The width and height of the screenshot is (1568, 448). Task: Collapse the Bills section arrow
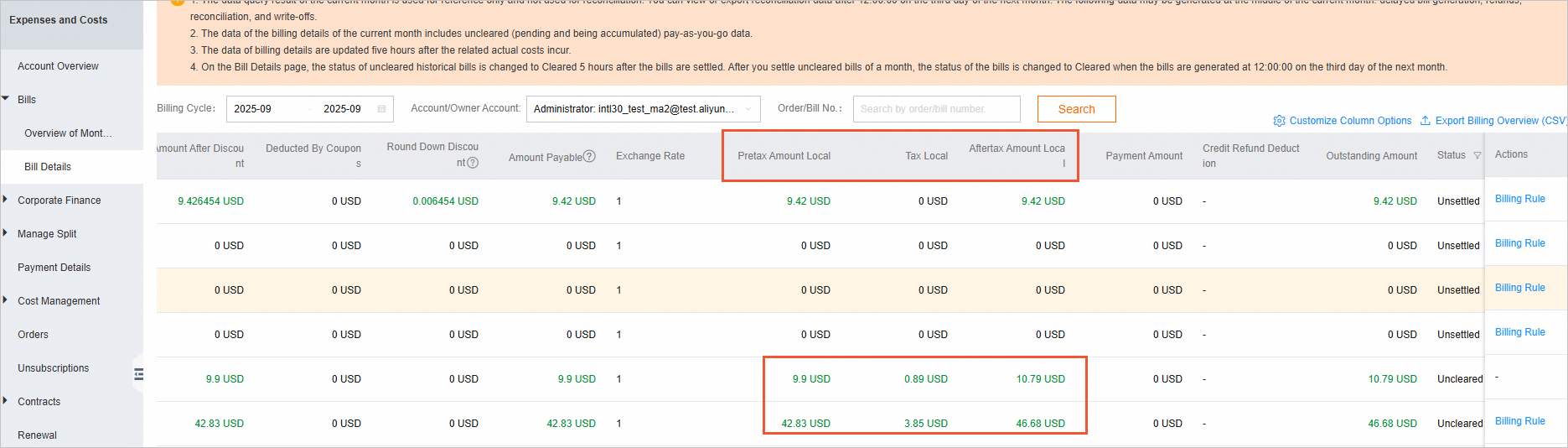[x=6, y=99]
